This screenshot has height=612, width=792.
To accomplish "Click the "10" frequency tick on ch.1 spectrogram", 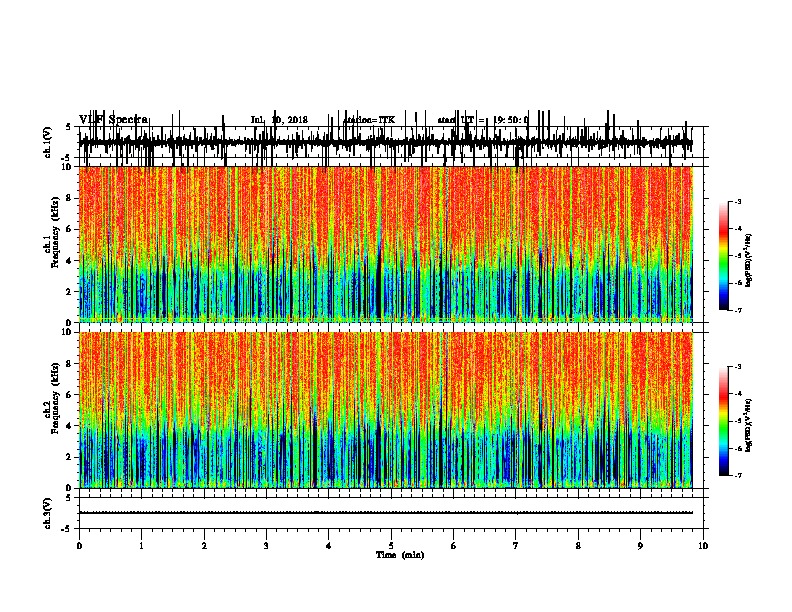I will tap(67, 167).
